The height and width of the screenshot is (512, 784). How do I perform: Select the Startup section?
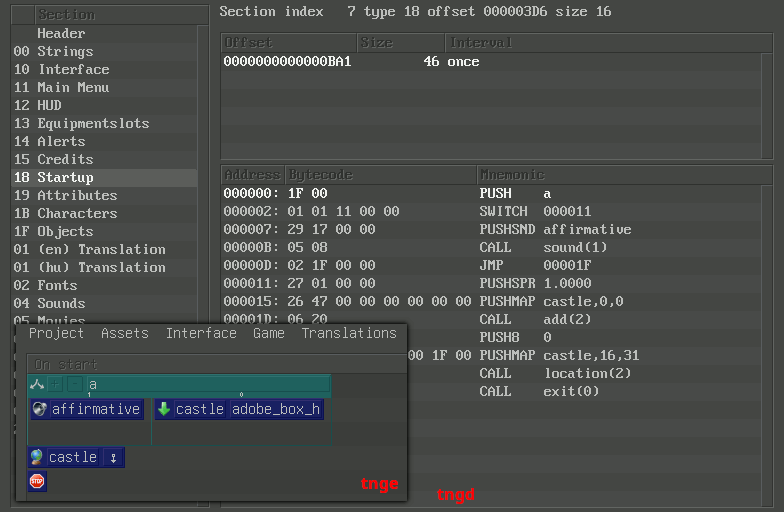click(x=65, y=177)
